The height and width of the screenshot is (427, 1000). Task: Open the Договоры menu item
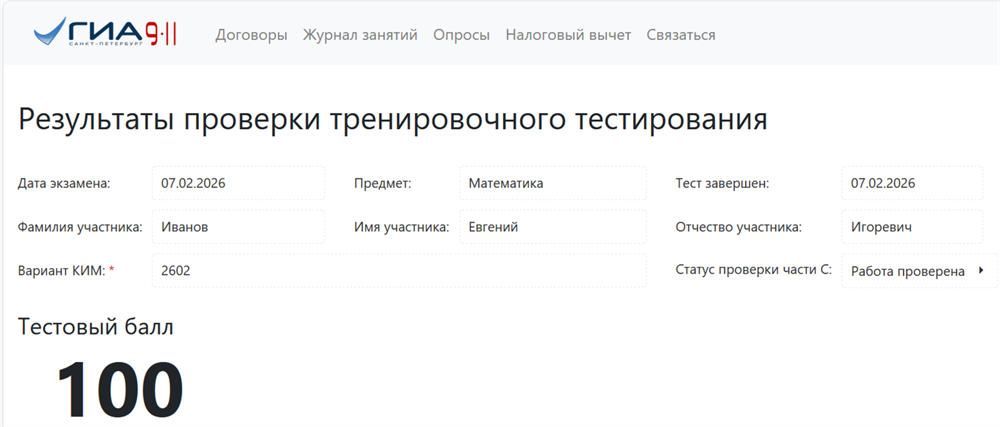pyautogui.click(x=251, y=35)
